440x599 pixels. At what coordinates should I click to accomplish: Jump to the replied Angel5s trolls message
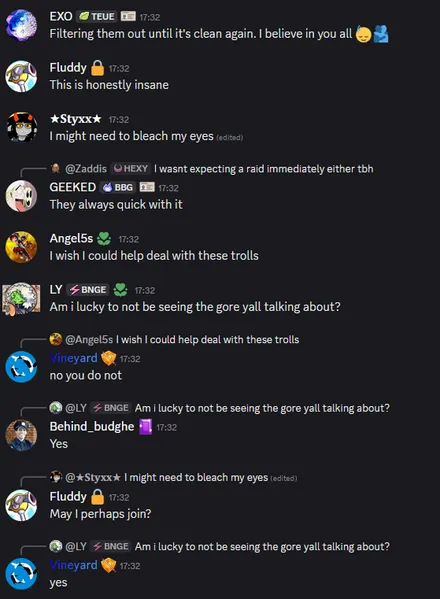point(207,339)
